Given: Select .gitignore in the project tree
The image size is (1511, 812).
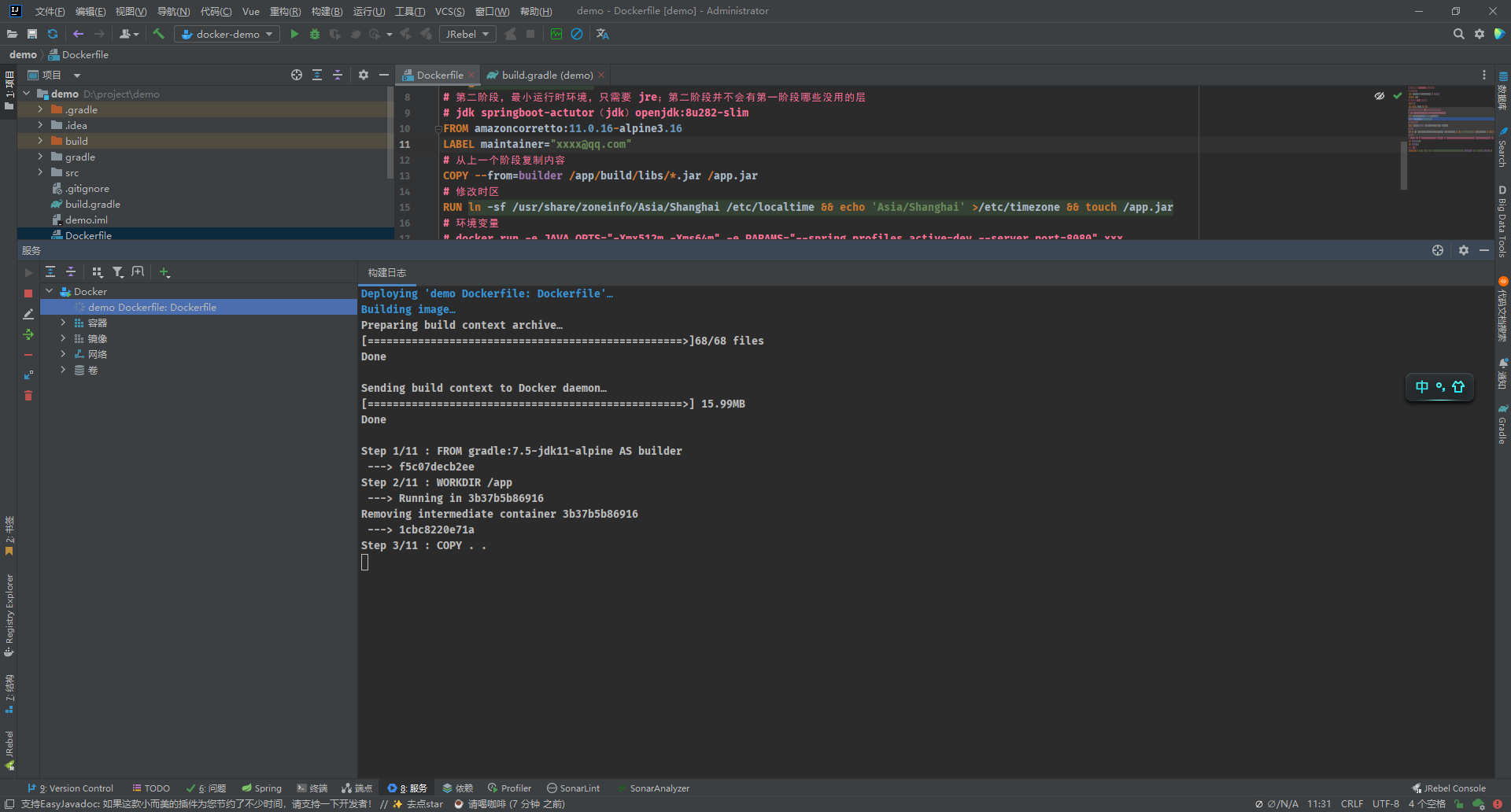Looking at the screenshot, I should click(87, 188).
